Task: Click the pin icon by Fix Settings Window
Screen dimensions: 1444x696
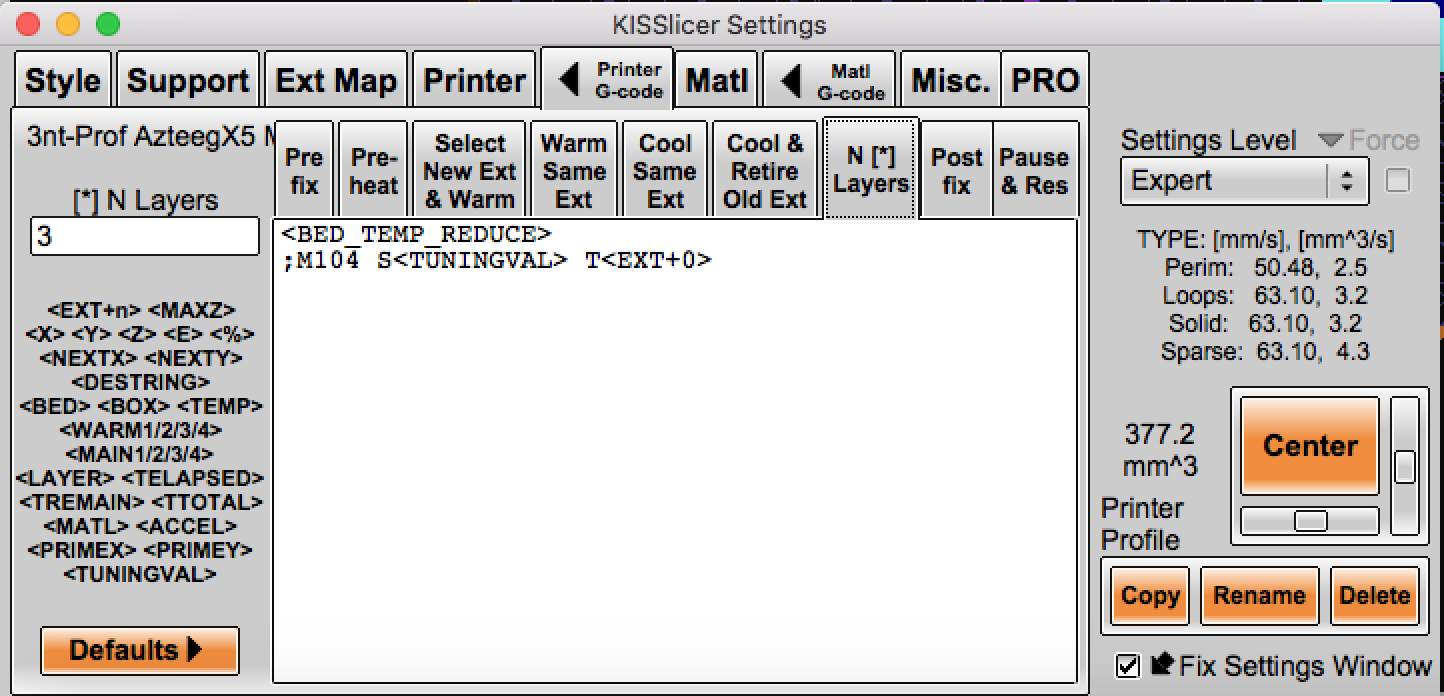Action: (1161, 665)
